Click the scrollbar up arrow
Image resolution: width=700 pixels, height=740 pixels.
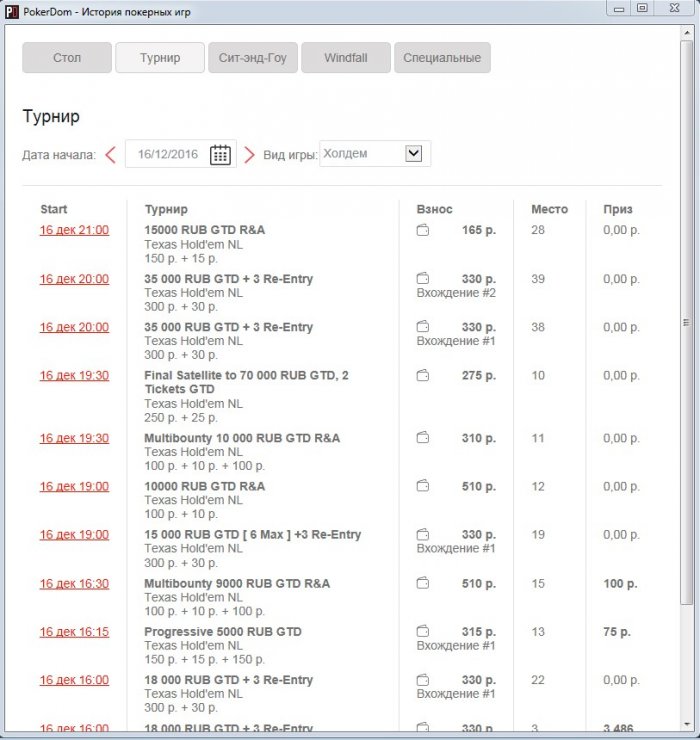(687, 32)
